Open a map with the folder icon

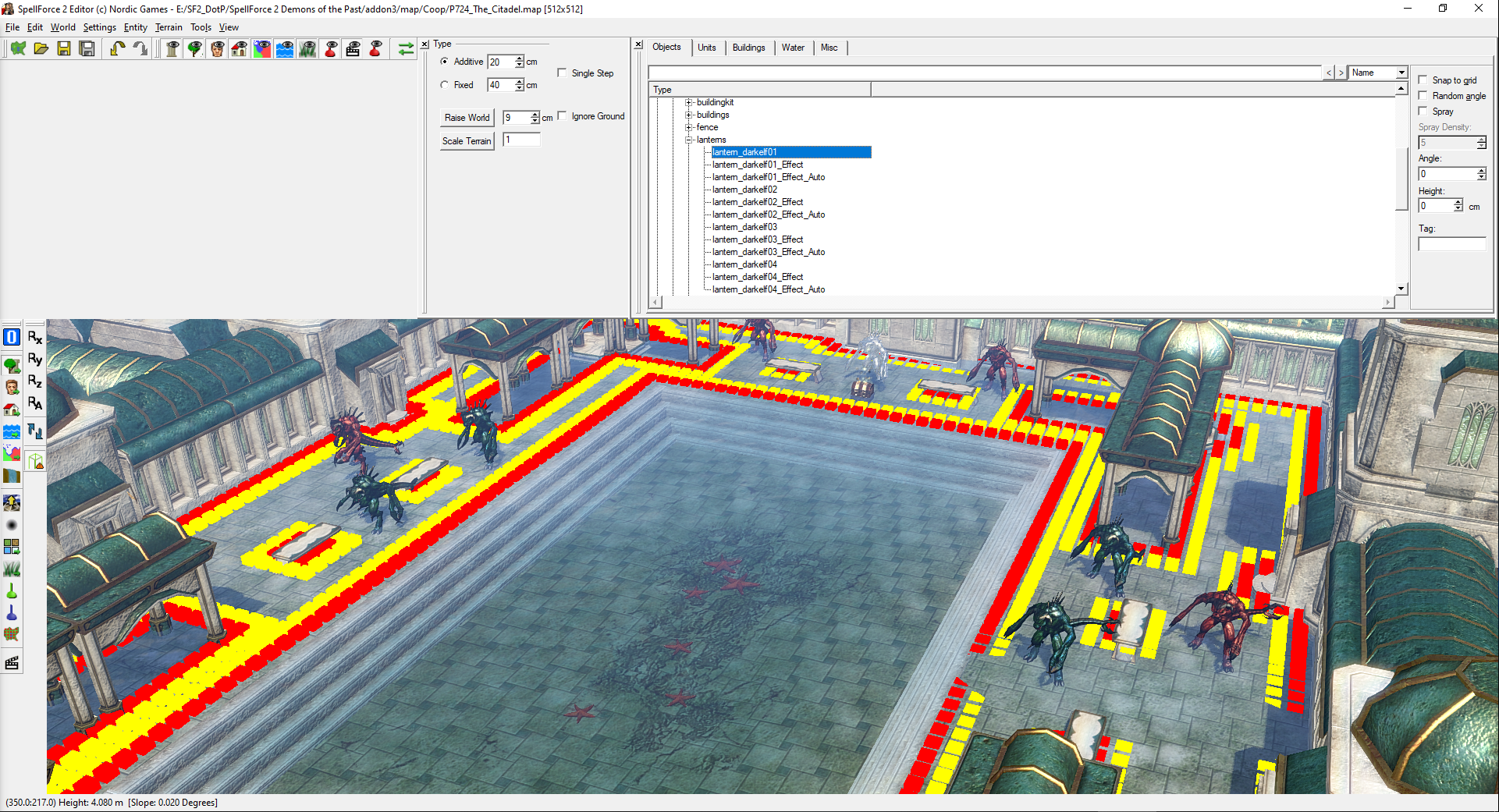point(41,49)
